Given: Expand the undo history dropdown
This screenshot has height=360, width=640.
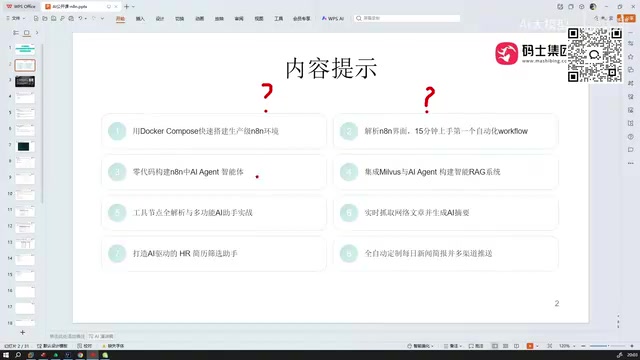Looking at the screenshot, I should click(86, 18).
